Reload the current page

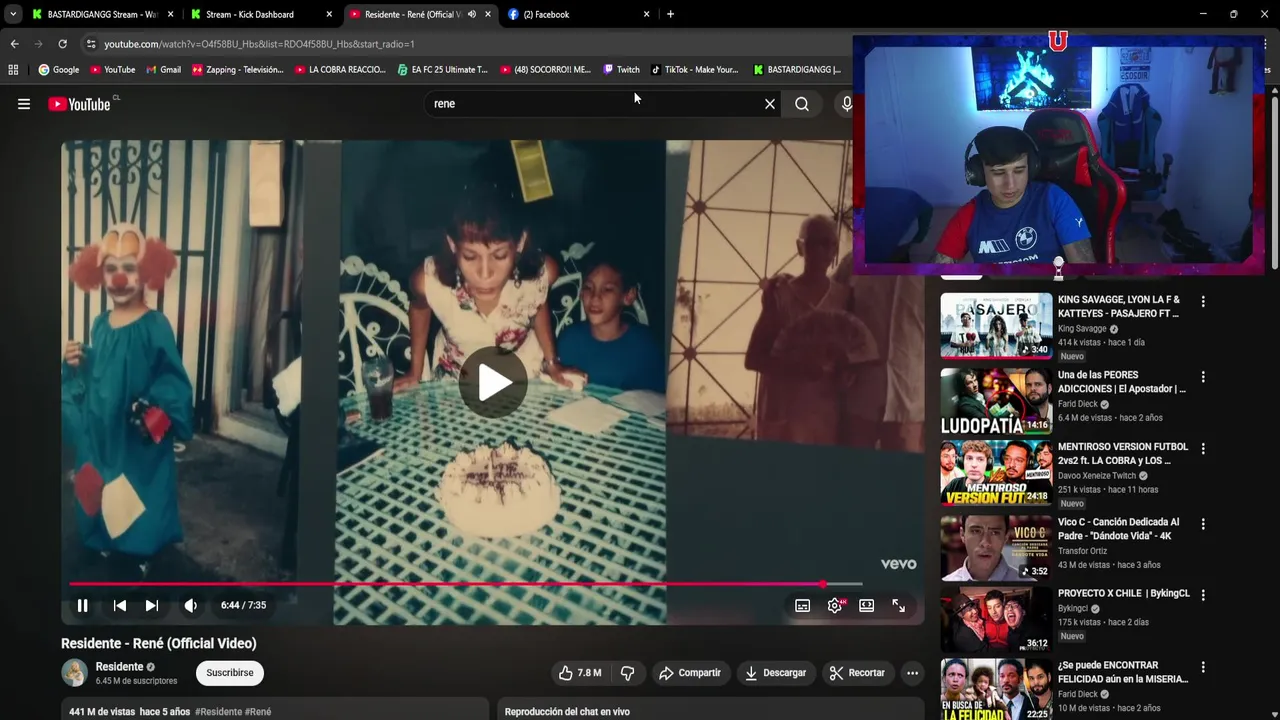[x=62, y=44]
